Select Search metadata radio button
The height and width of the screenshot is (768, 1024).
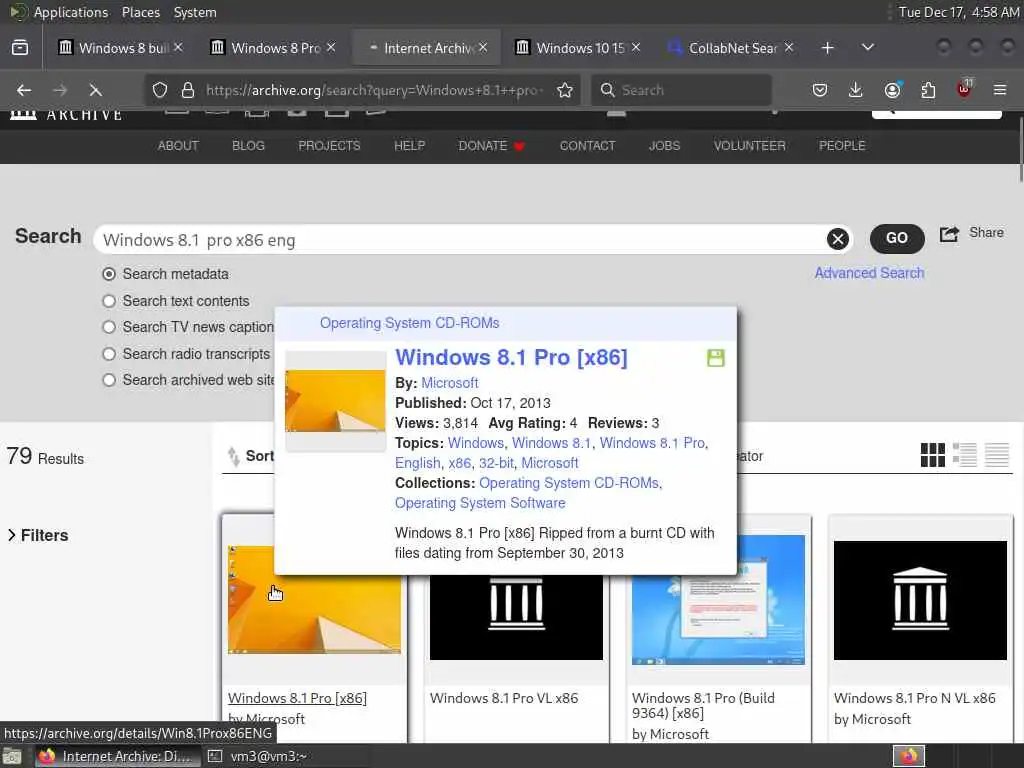(x=109, y=274)
